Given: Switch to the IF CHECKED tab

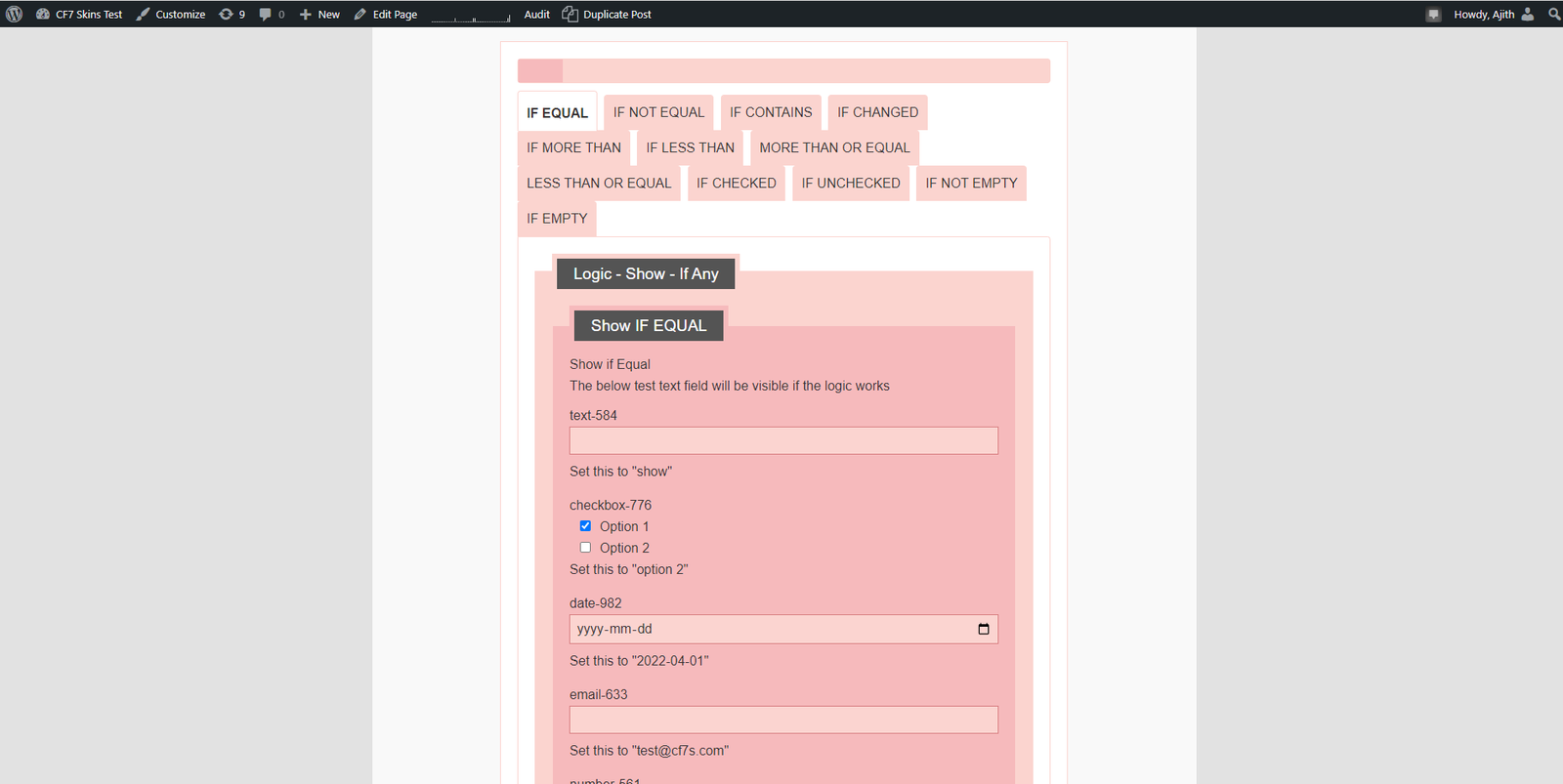Looking at the screenshot, I should [x=736, y=183].
